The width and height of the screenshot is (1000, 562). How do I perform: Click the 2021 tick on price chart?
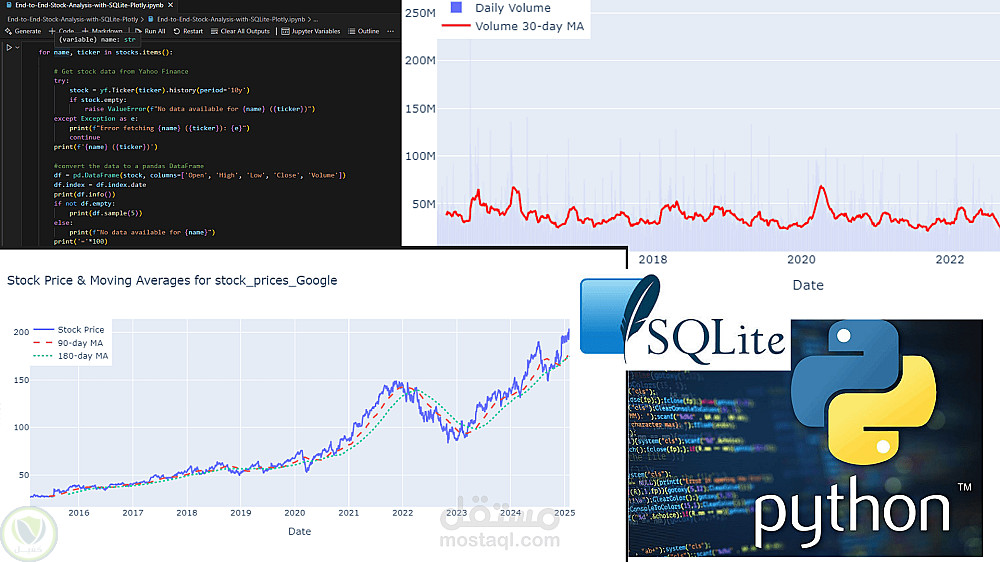(349, 513)
